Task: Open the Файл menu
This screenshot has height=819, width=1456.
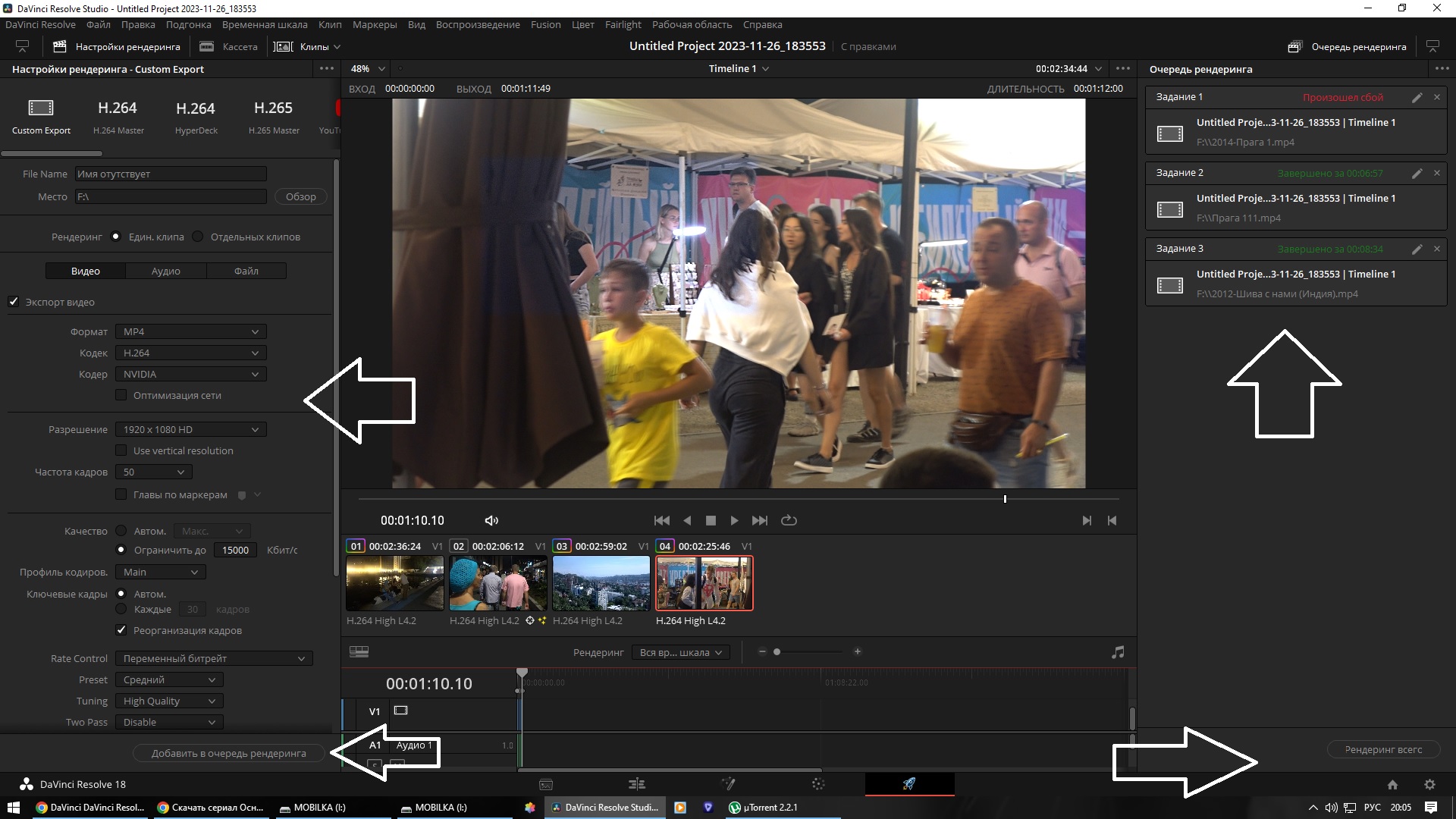Action: tap(99, 24)
